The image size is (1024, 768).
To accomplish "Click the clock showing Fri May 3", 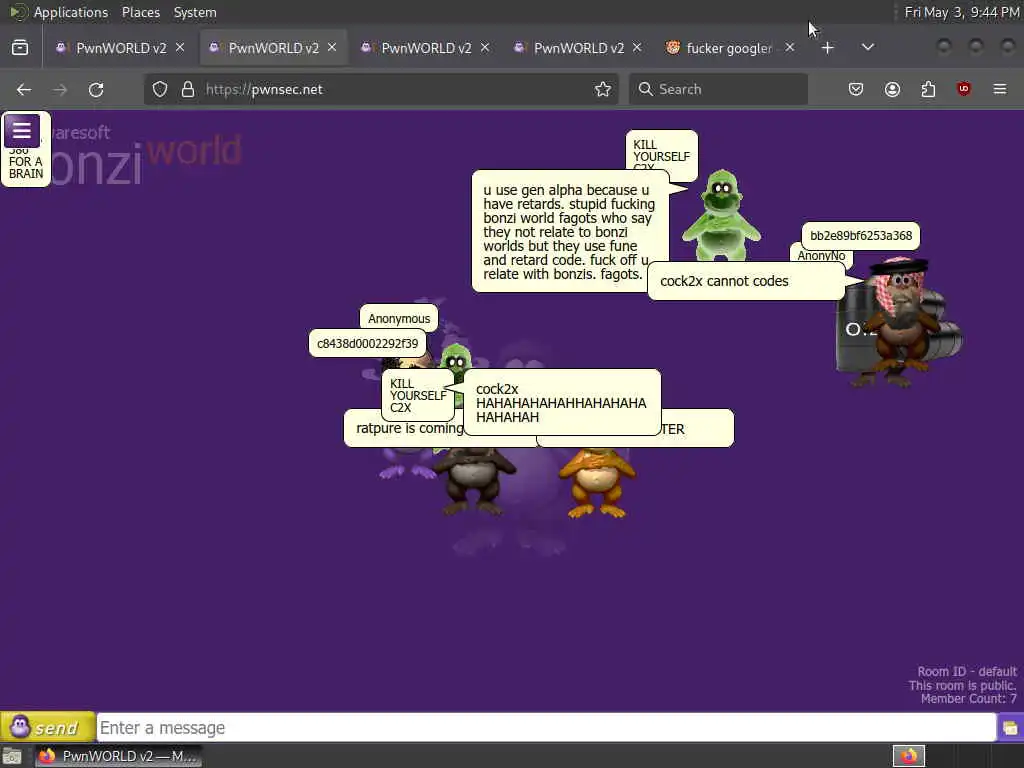I will pyautogui.click(x=961, y=12).
